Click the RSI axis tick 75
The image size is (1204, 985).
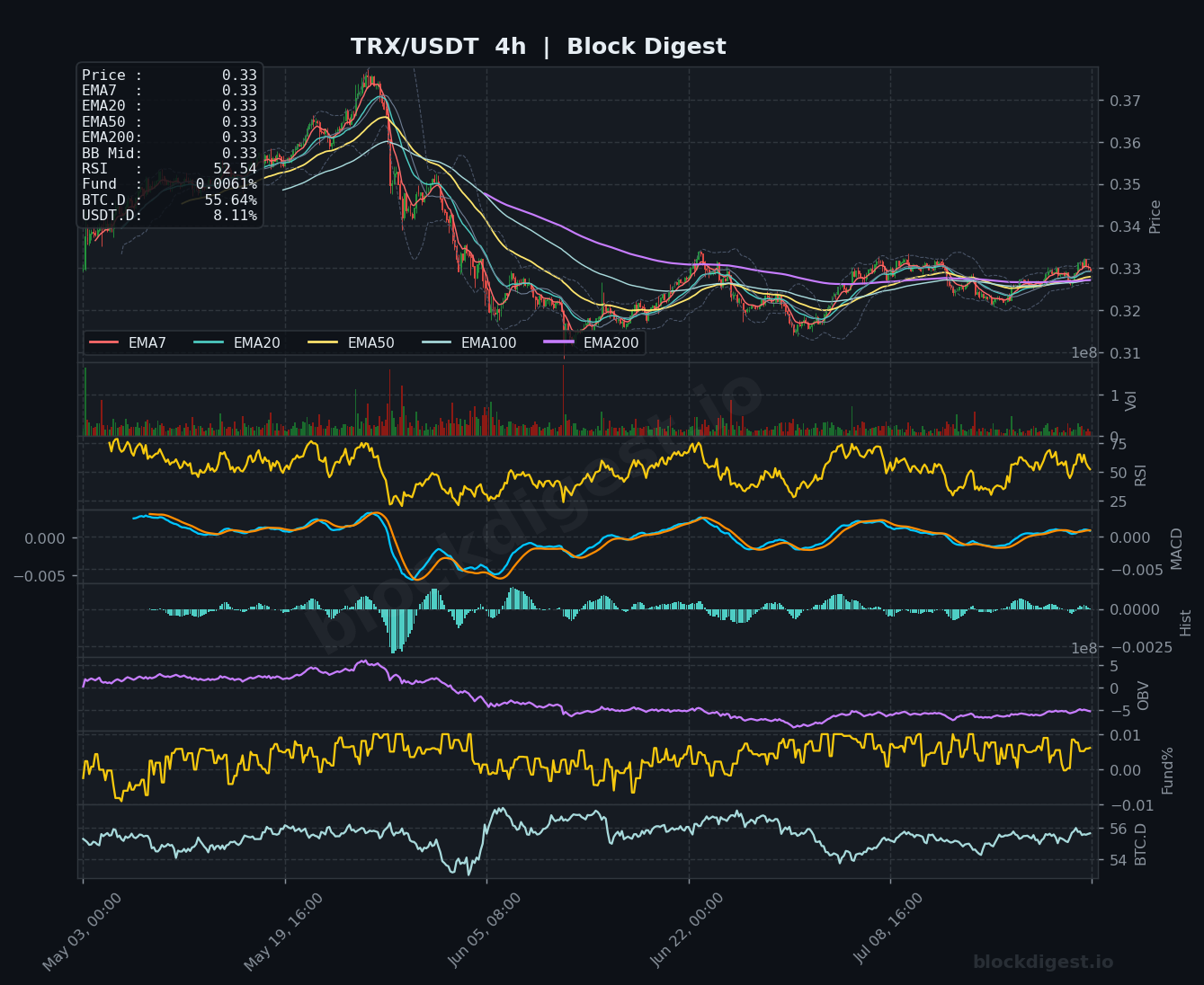(1119, 444)
